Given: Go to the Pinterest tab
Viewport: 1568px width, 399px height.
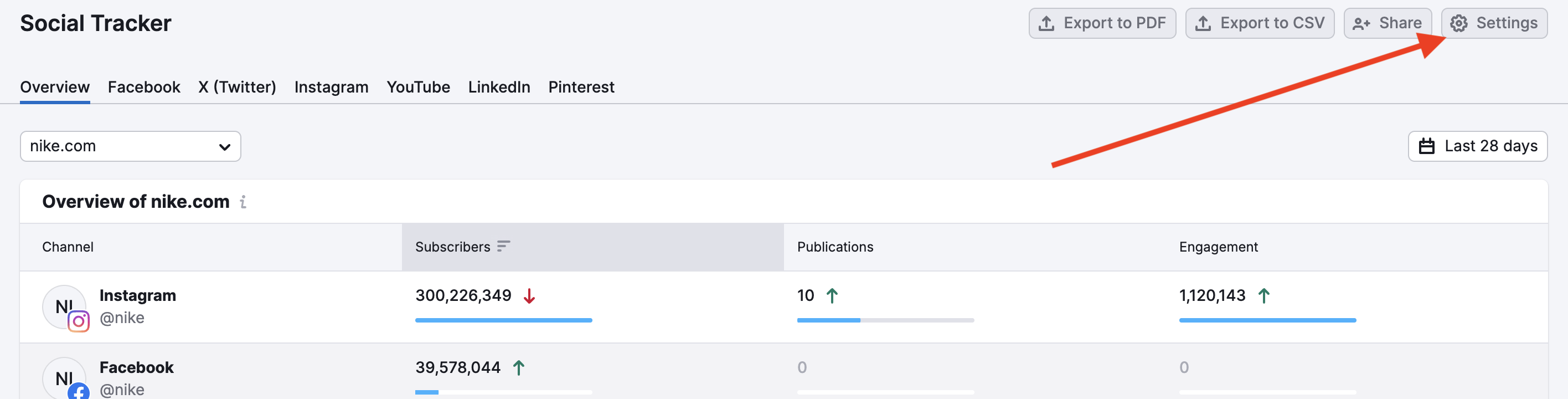Looking at the screenshot, I should tap(581, 87).
